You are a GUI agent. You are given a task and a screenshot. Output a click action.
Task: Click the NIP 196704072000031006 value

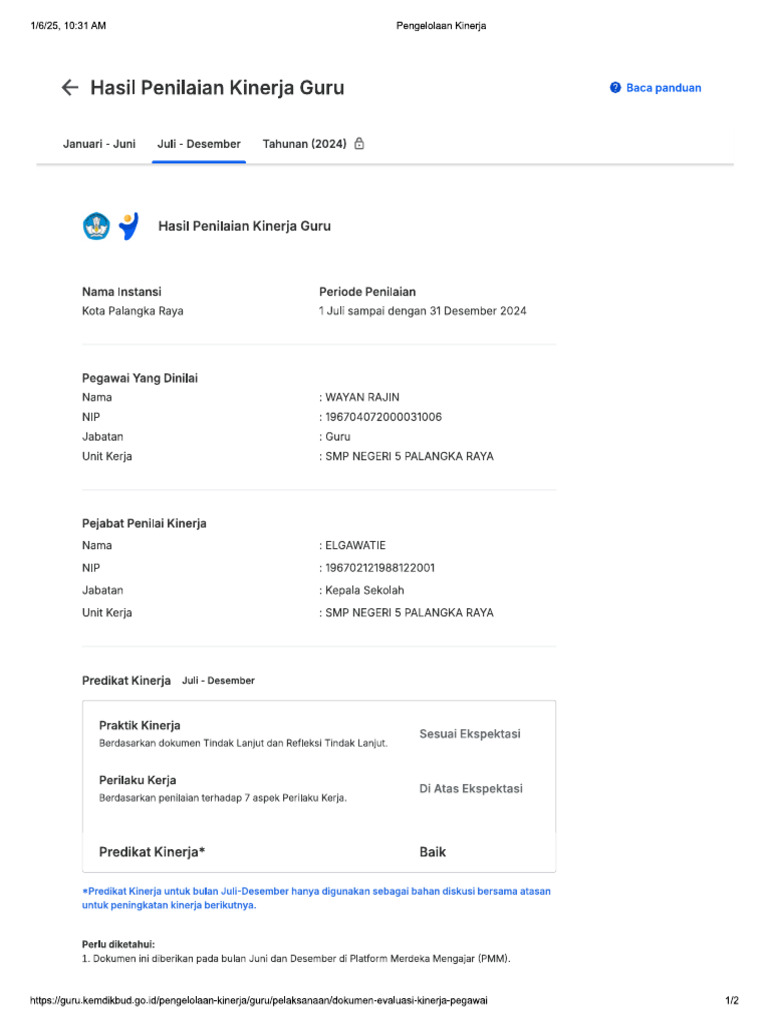click(x=383, y=417)
